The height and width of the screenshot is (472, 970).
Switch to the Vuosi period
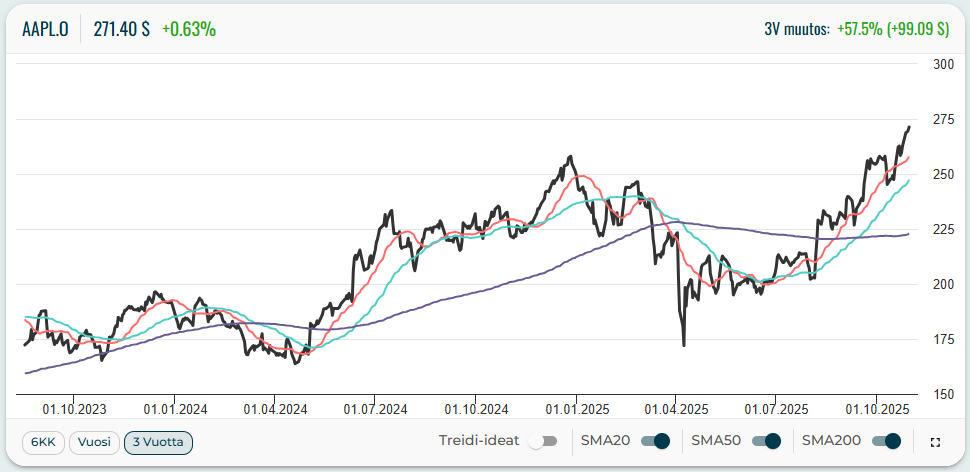tap(93, 441)
